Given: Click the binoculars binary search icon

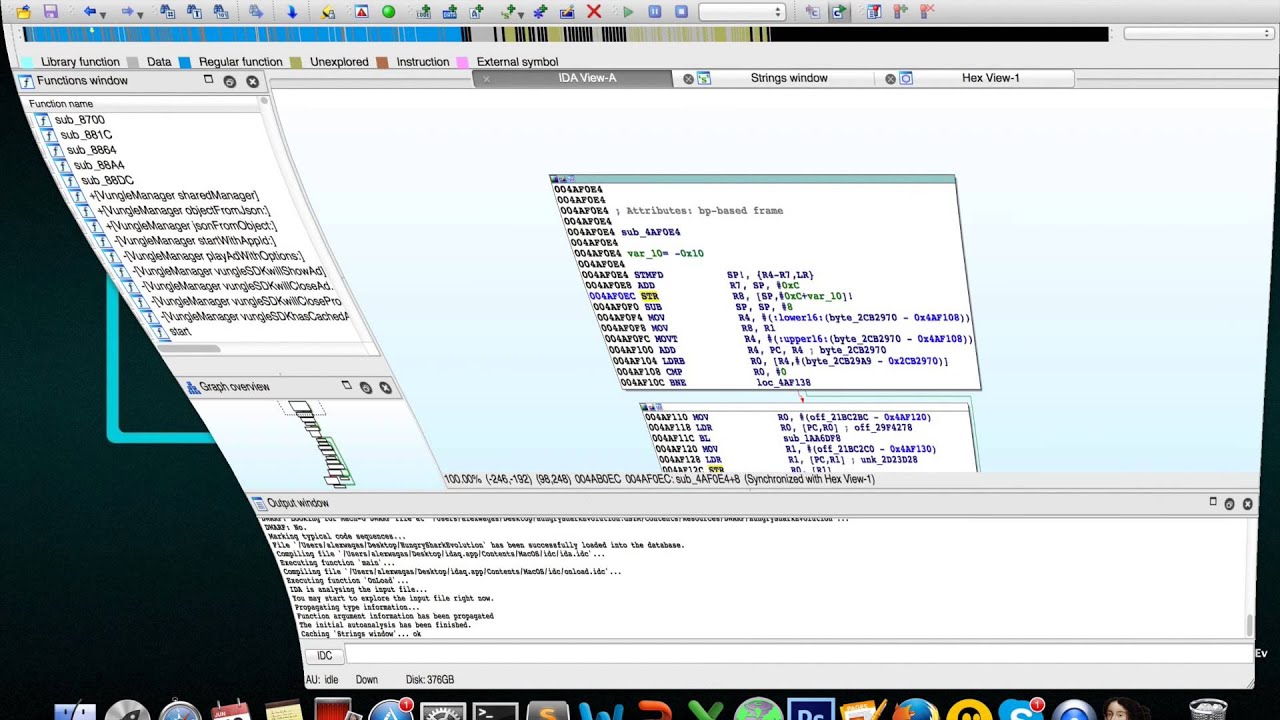Looking at the screenshot, I should (x=221, y=12).
